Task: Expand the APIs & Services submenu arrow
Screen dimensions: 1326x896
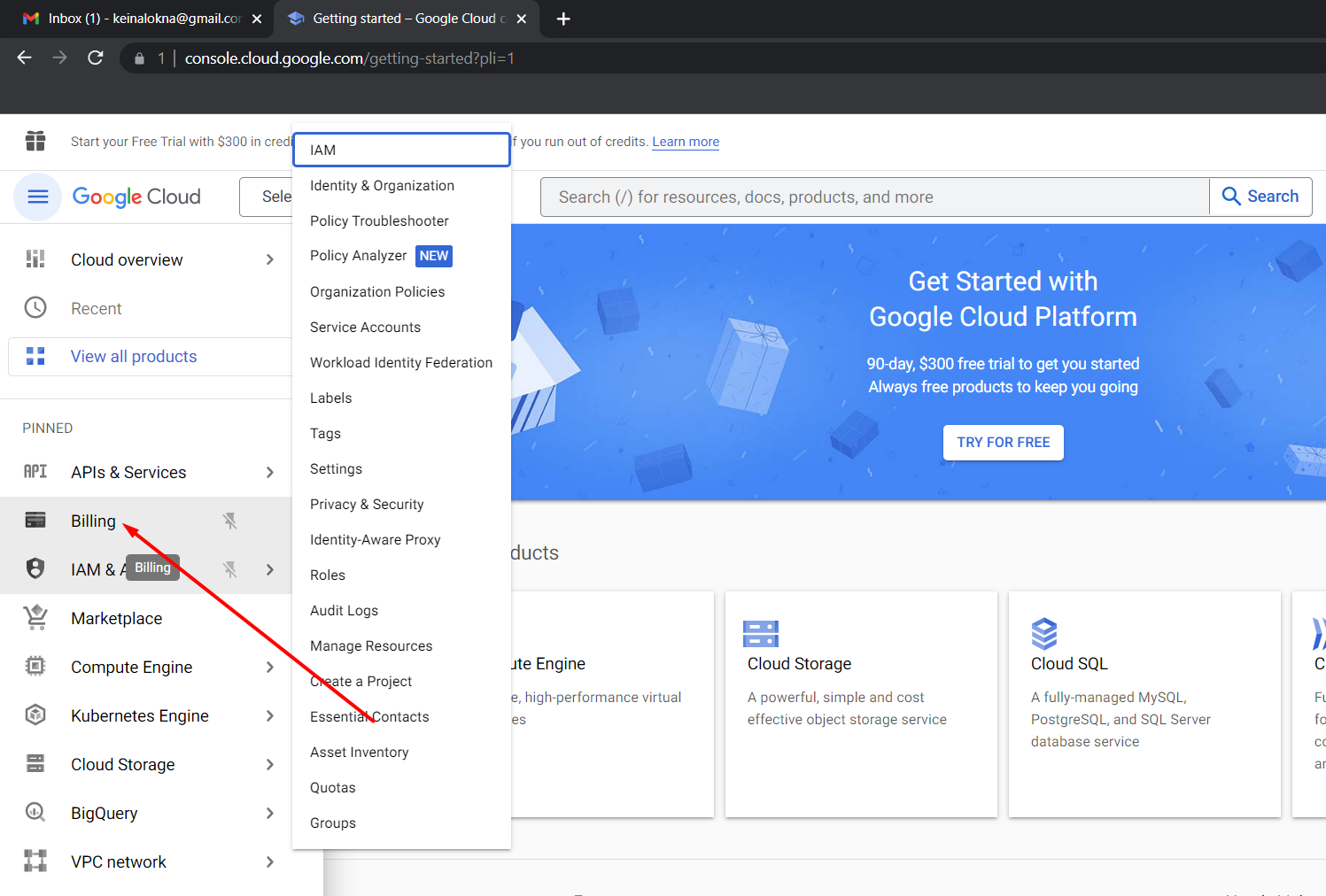Action: pyautogui.click(x=270, y=472)
